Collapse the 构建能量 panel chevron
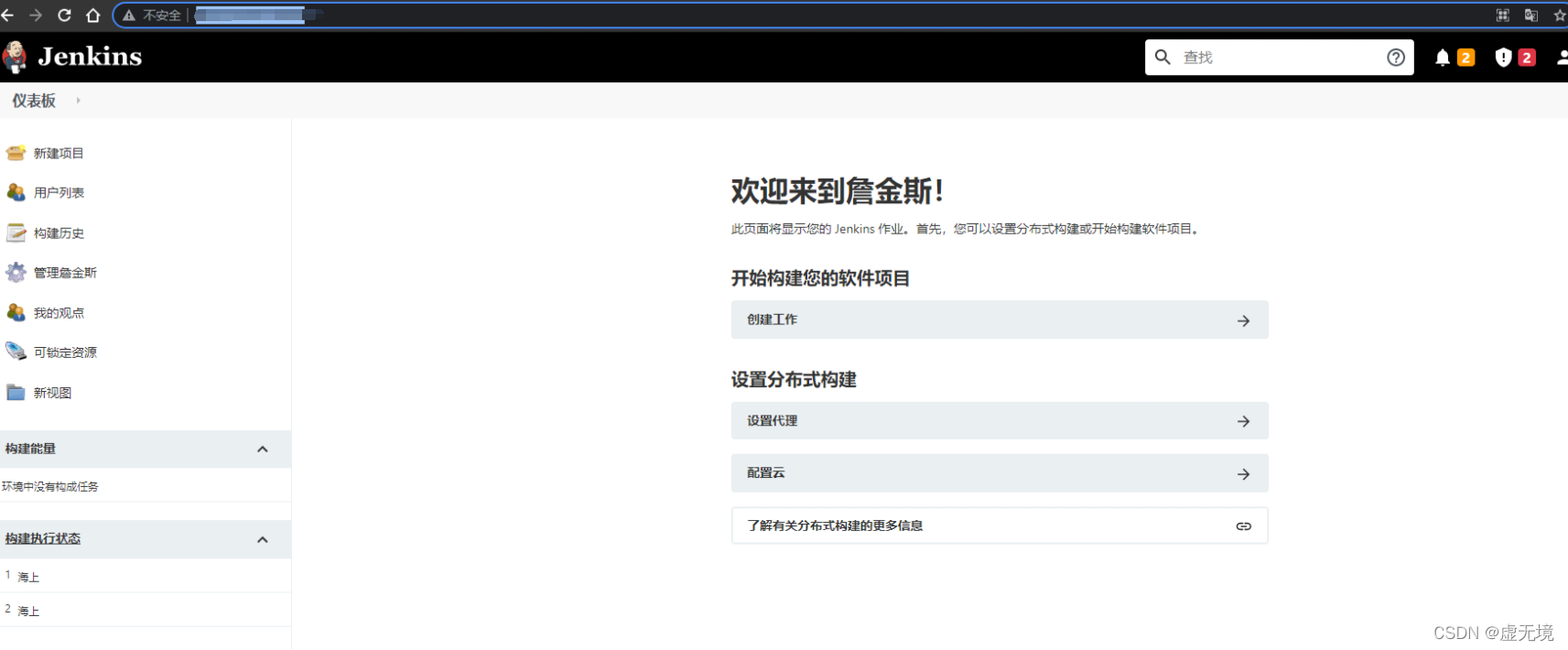 pos(263,450)
